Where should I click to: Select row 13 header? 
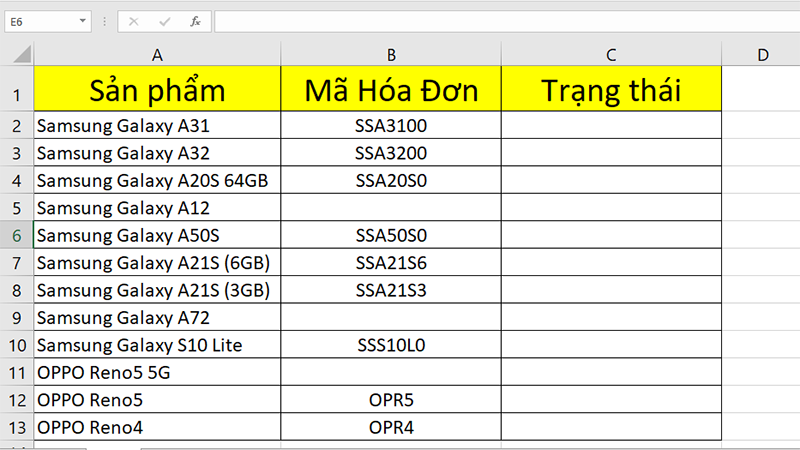pos(17,428)
